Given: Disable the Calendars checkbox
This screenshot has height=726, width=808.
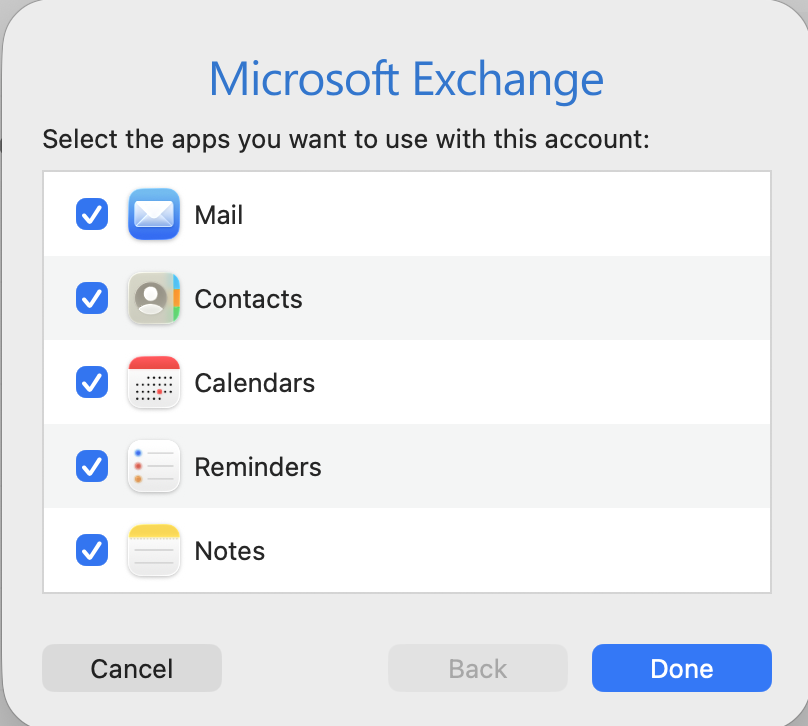Looking at the screenshot, I should coord(92,383).
